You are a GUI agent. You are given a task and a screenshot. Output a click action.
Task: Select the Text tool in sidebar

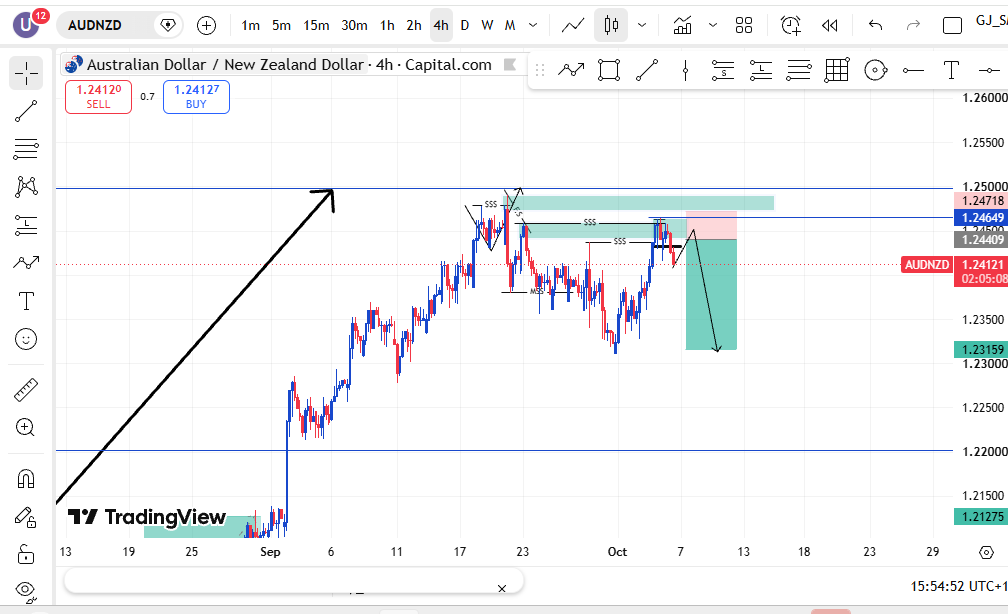[x=26, y=301]
